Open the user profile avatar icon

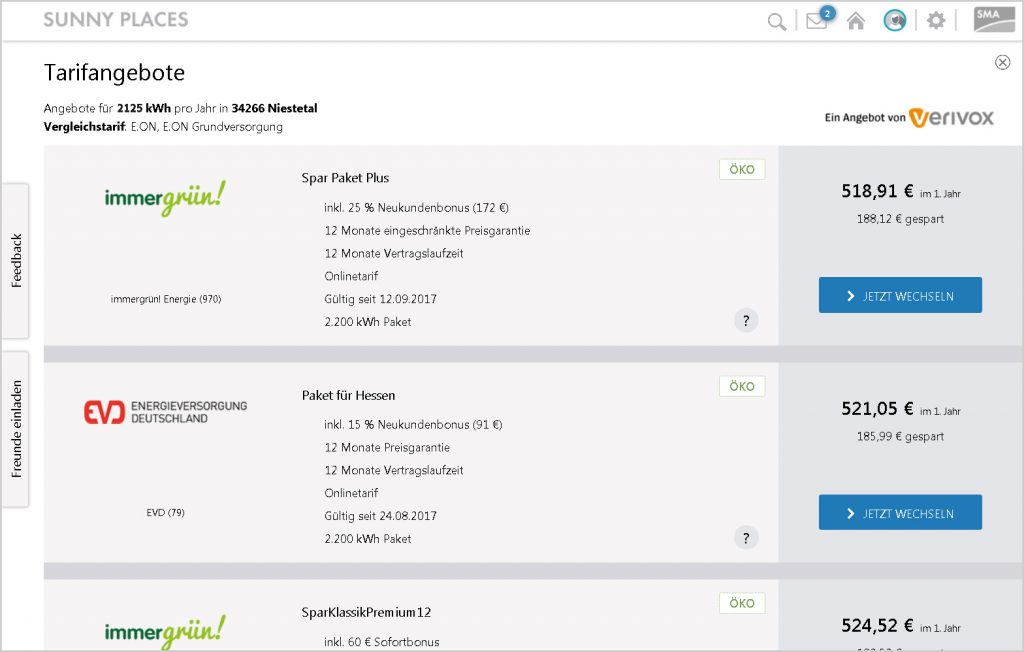coord(895,20)
